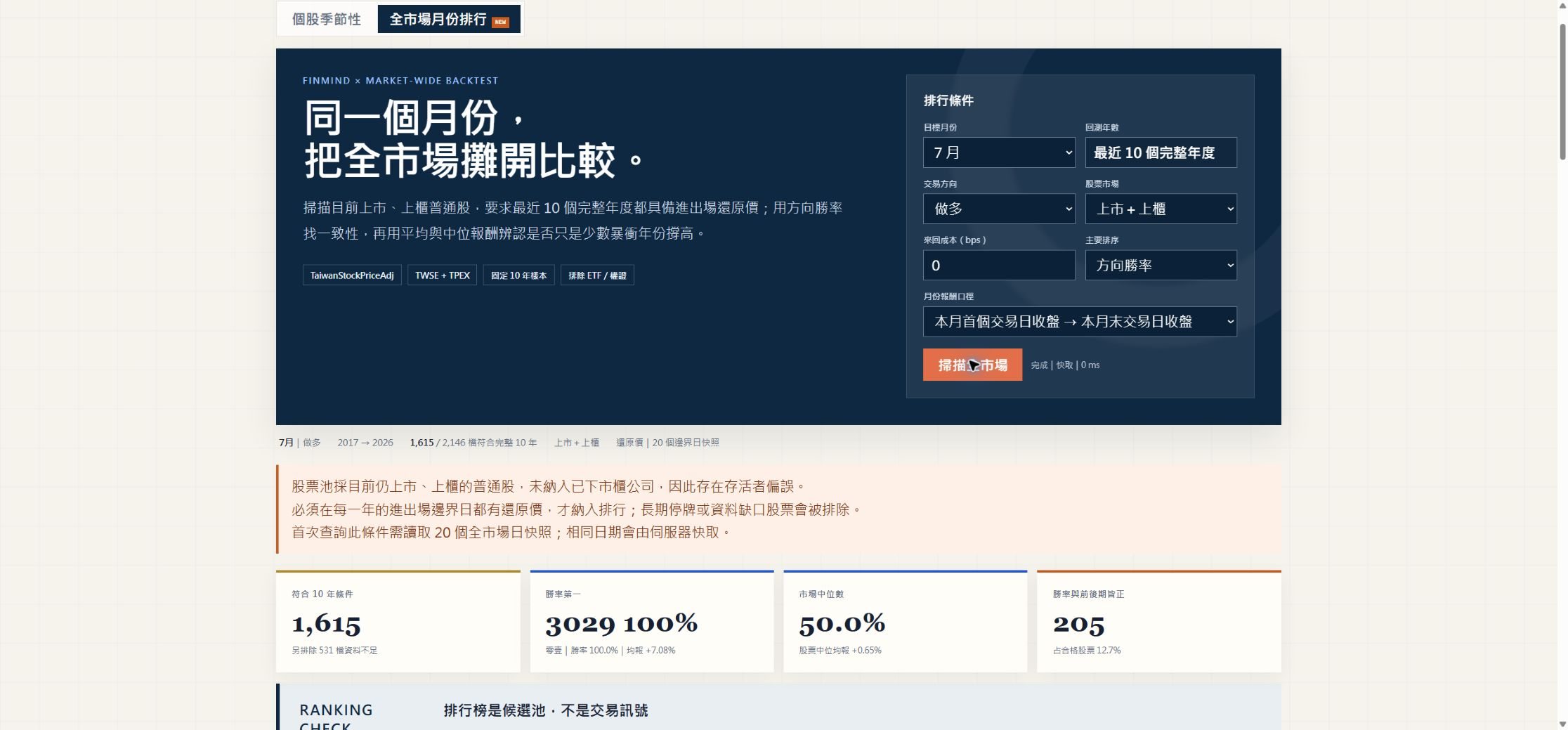The height and width of the screenshot is (730, 1568).
Task: Click the 固定 10 年樣本 tag
Action: click(x=518, y=275)
